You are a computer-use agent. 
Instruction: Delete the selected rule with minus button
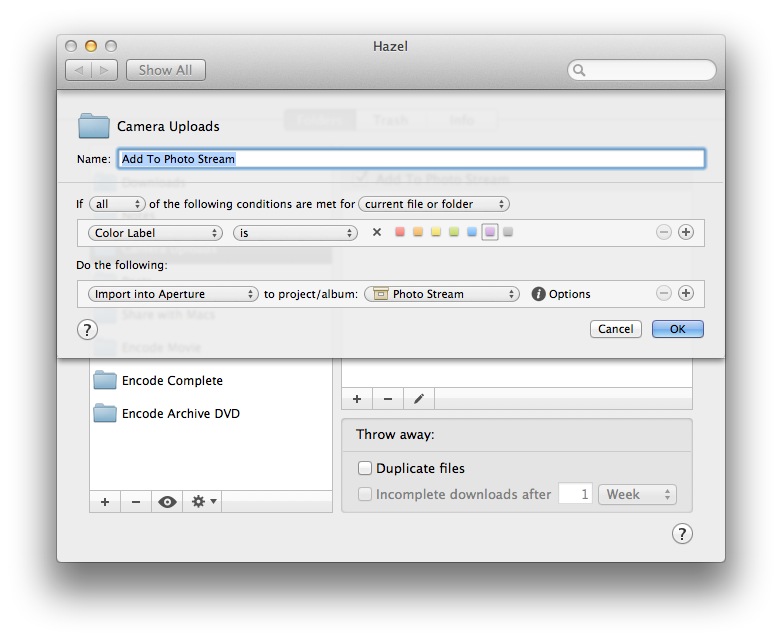tap(388, 399)
